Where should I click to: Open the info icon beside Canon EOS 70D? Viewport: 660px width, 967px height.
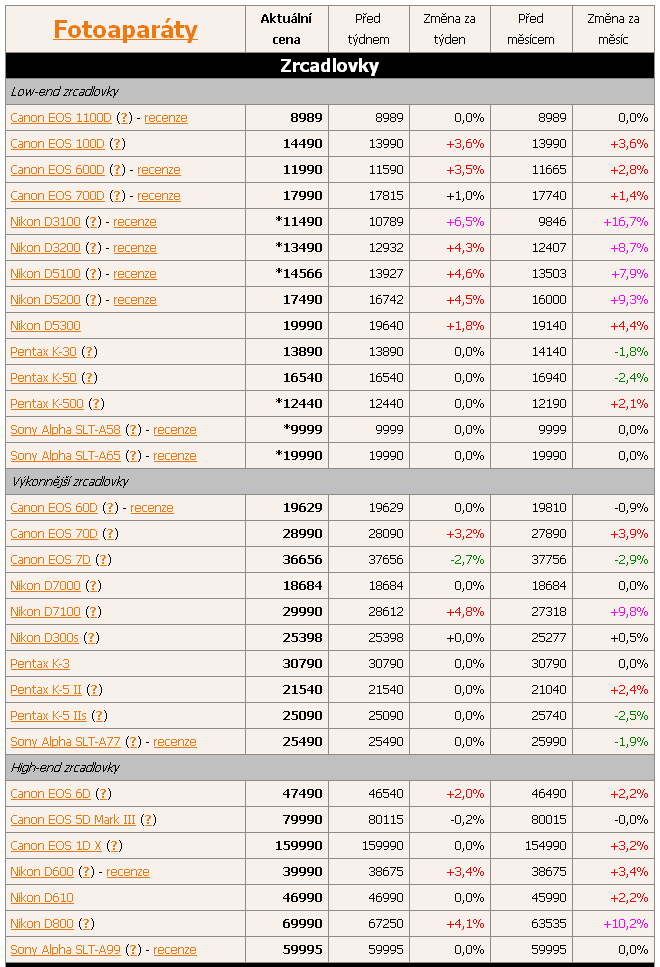pos(111,534)
